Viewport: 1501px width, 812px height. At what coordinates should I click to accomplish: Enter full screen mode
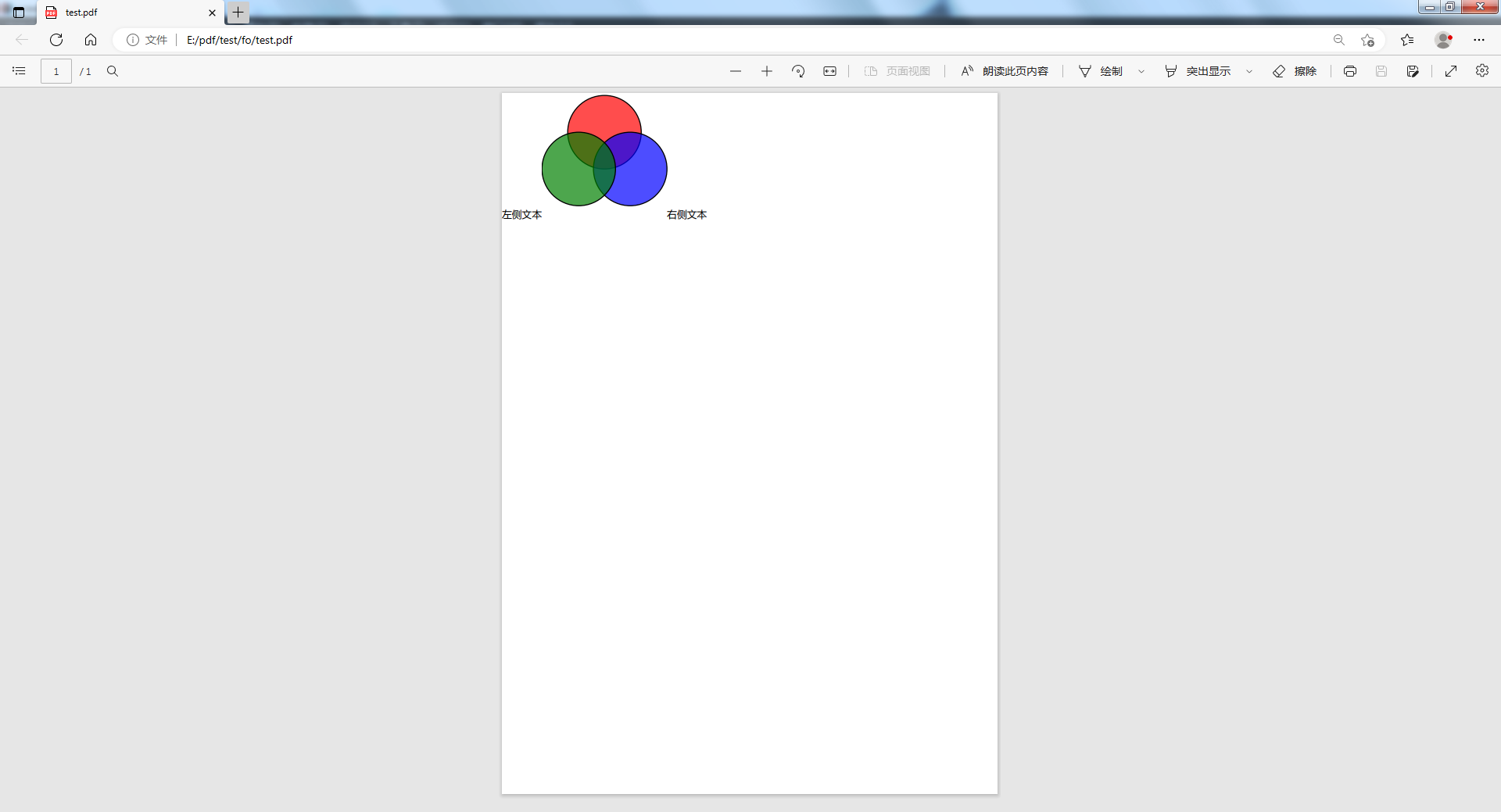[x=1451, y=71]
